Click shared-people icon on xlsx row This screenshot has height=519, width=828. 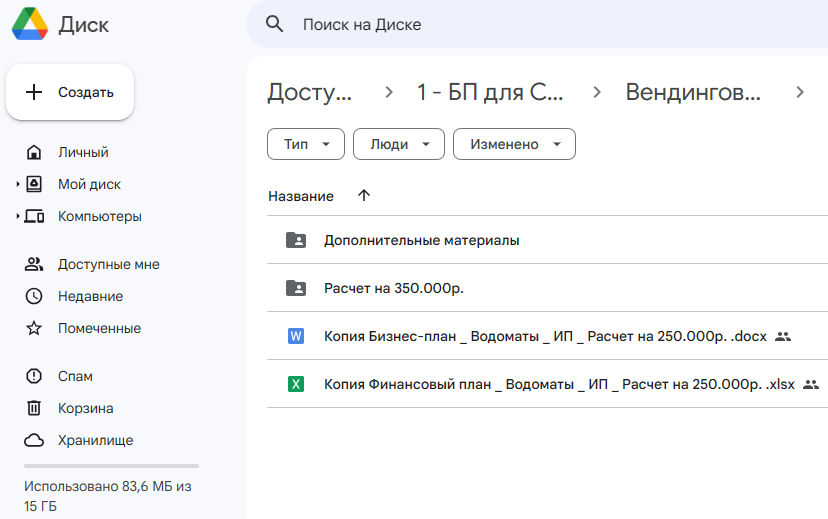click(x=811, y=384)
